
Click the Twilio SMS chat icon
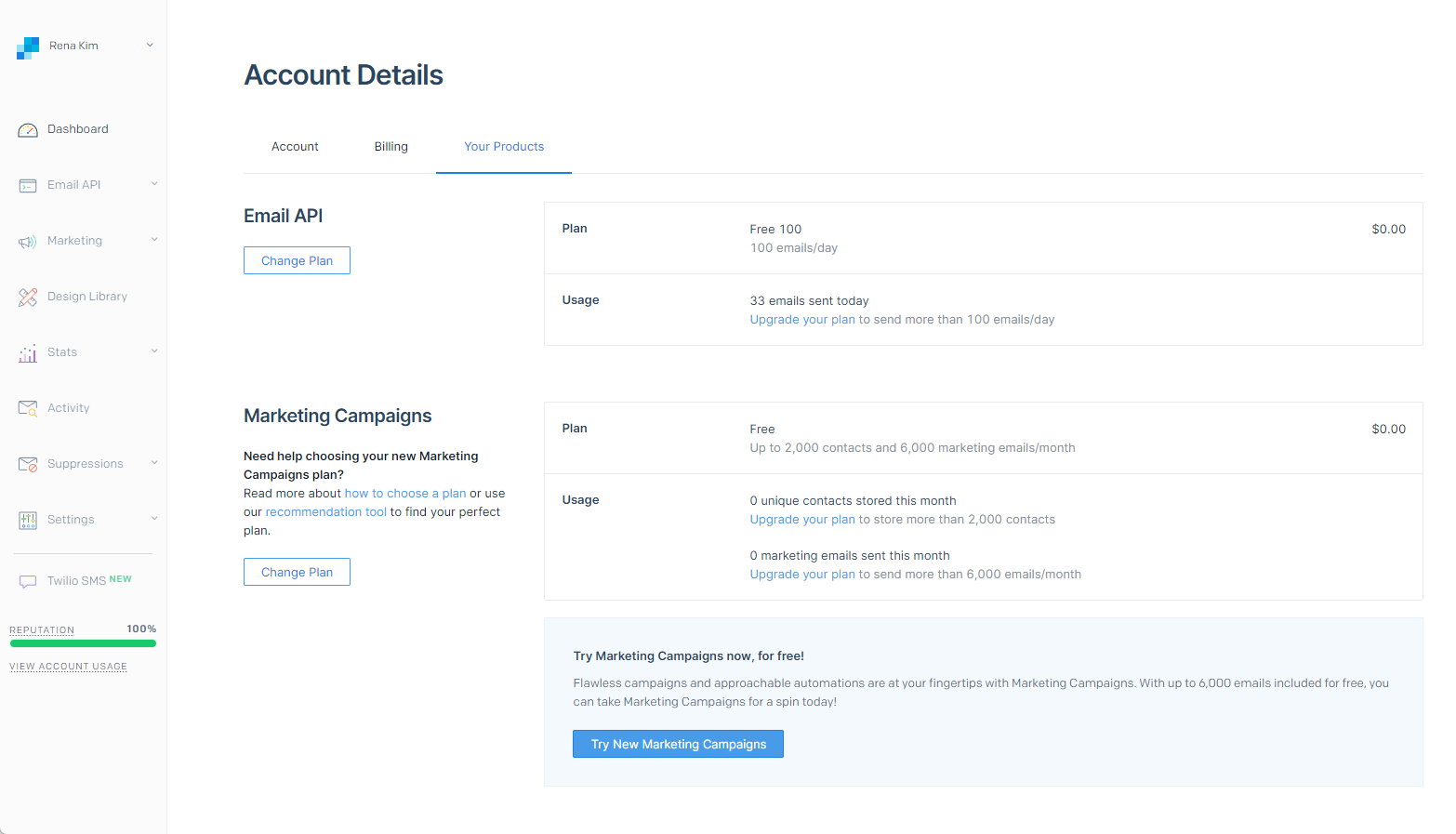[28, 582]
